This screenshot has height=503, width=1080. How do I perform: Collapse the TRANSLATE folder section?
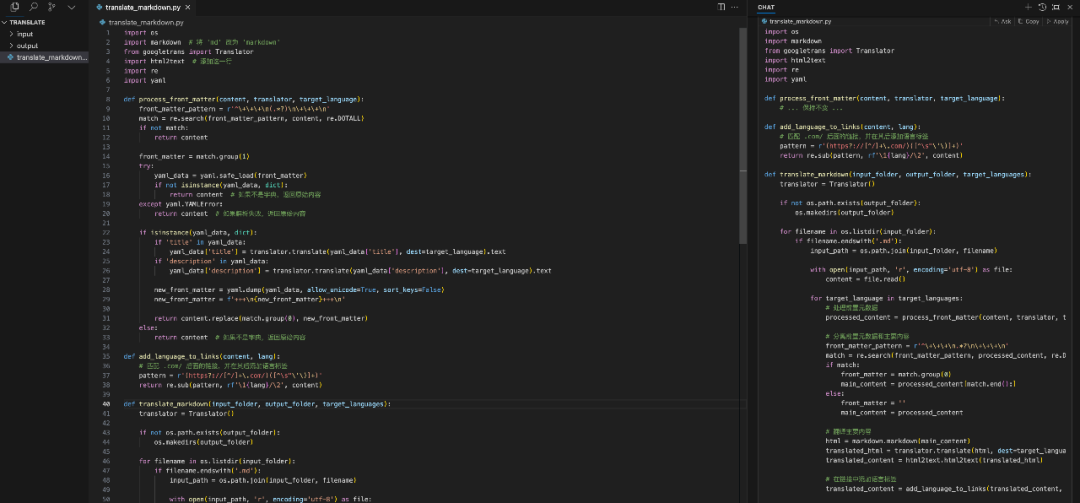[44, 22]
